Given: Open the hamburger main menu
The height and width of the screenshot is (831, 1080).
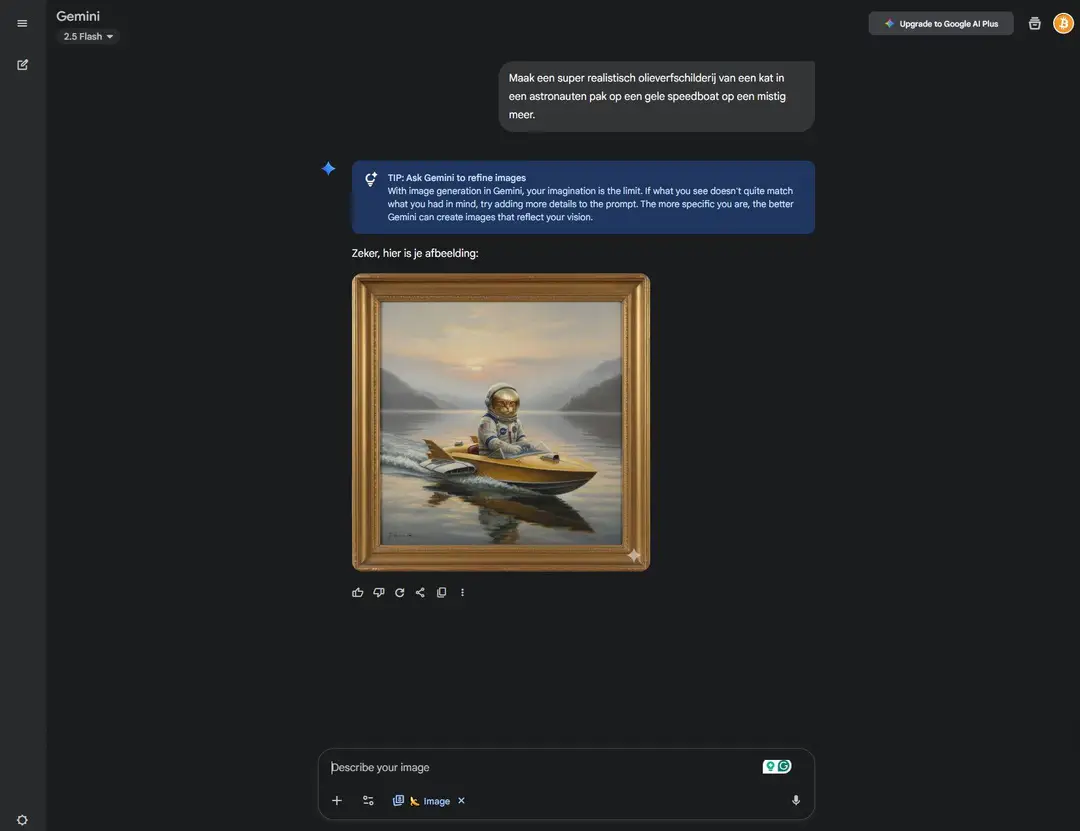Looking at the screenshot, I should 22,23.
